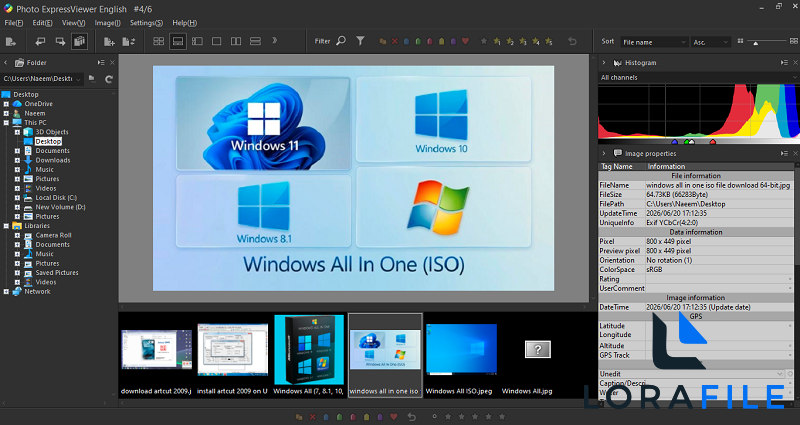Select 'Windows All ISO.jpeg' thumbnail
The width and height of the screenshot is (800, 425).
[461, 356]
